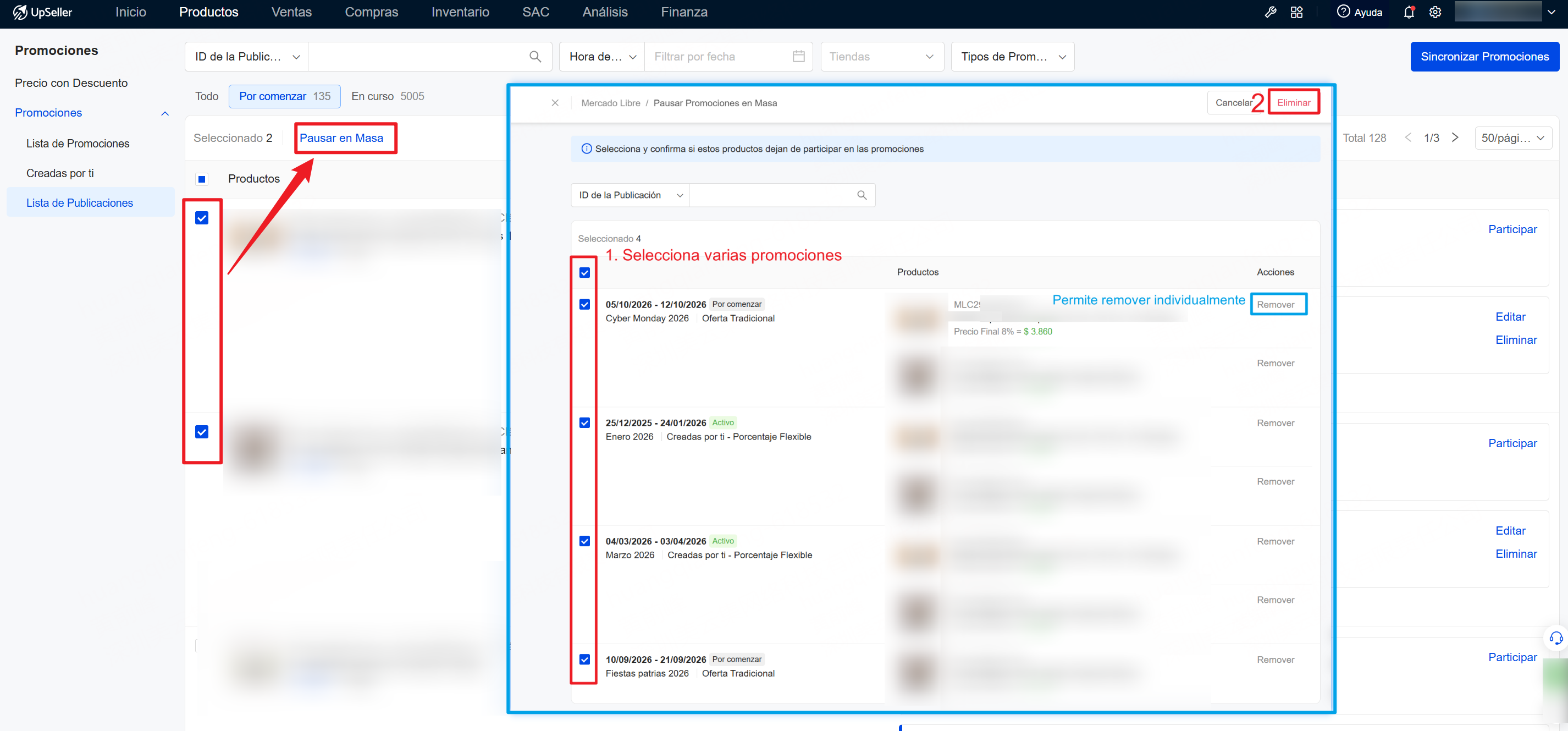Uncheck the first product row checkbox
This screenshot has height=731, width=1568.
tap(201, 218)
